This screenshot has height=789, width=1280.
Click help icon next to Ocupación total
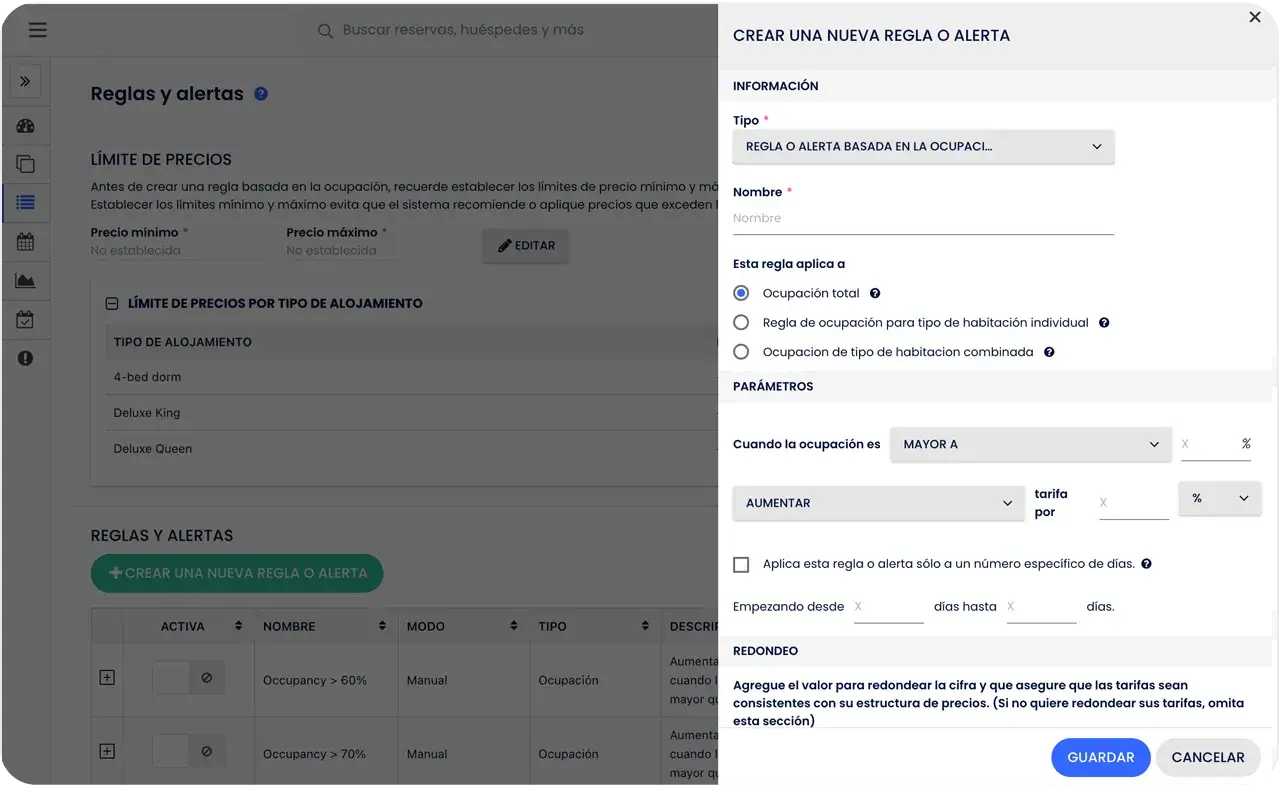(875, 294)
